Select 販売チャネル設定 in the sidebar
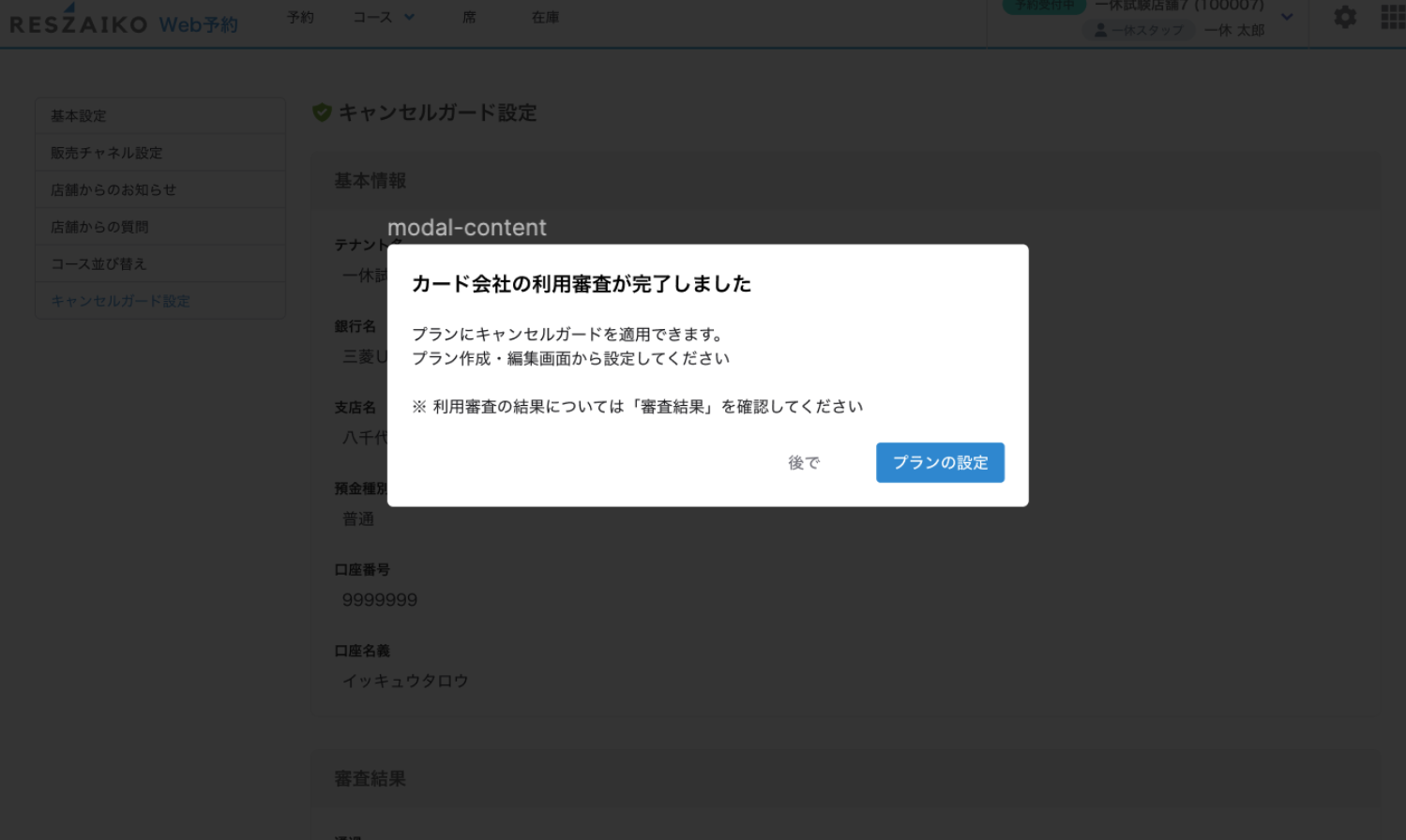This screenshot has height=840, width=1406. (x=160, y=153)
